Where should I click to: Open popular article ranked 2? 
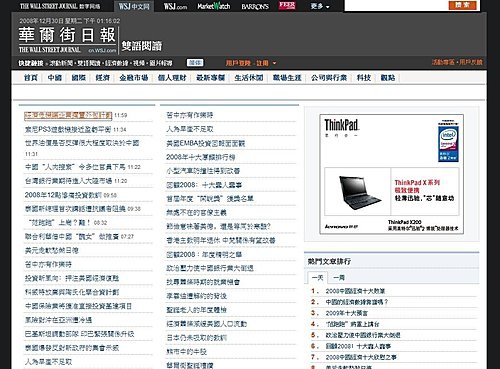coord(357,302)
